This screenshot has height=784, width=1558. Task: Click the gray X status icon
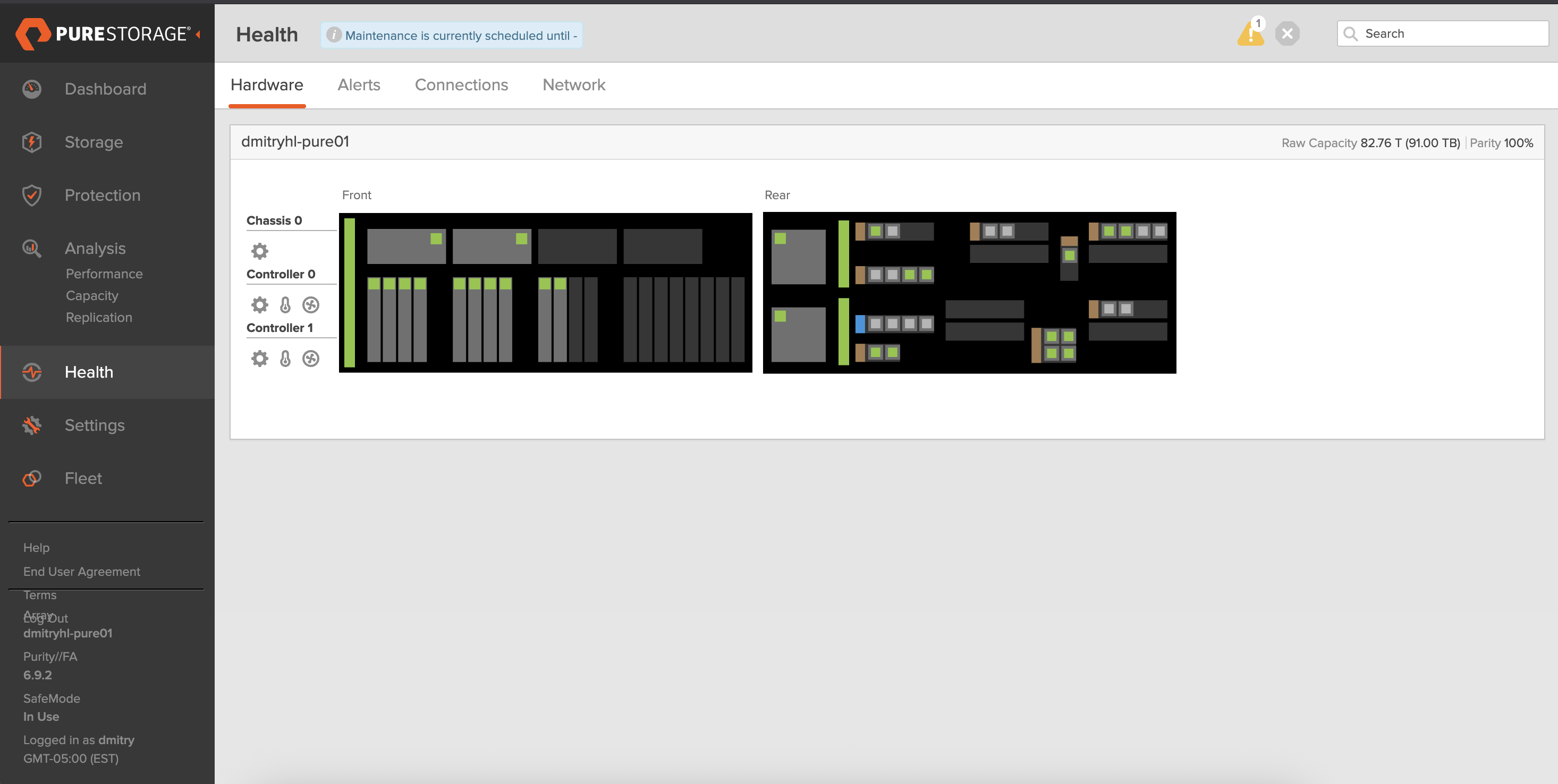point(1287,34)
